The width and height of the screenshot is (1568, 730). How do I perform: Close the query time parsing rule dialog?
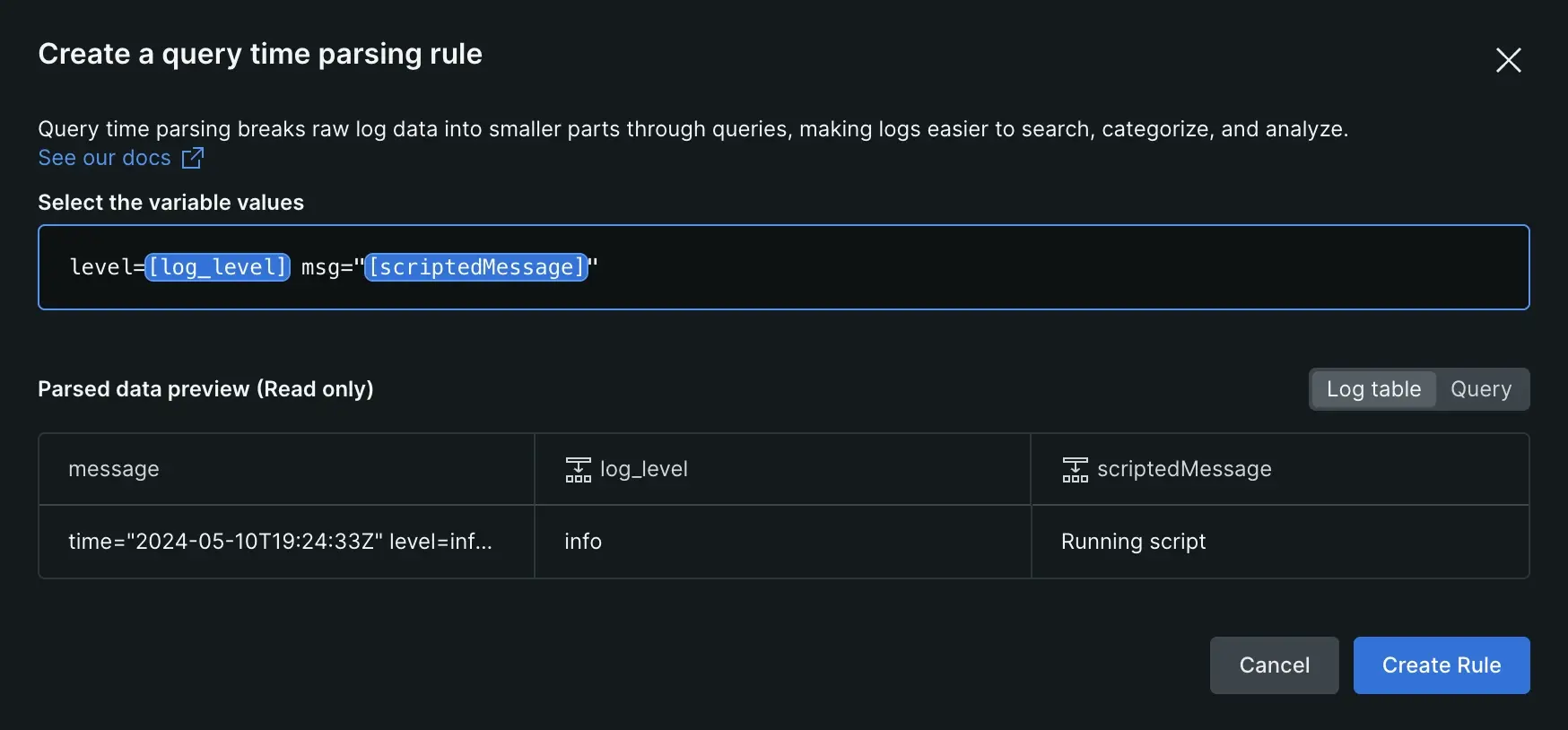pyautogui.click(x=1508, y=60)
